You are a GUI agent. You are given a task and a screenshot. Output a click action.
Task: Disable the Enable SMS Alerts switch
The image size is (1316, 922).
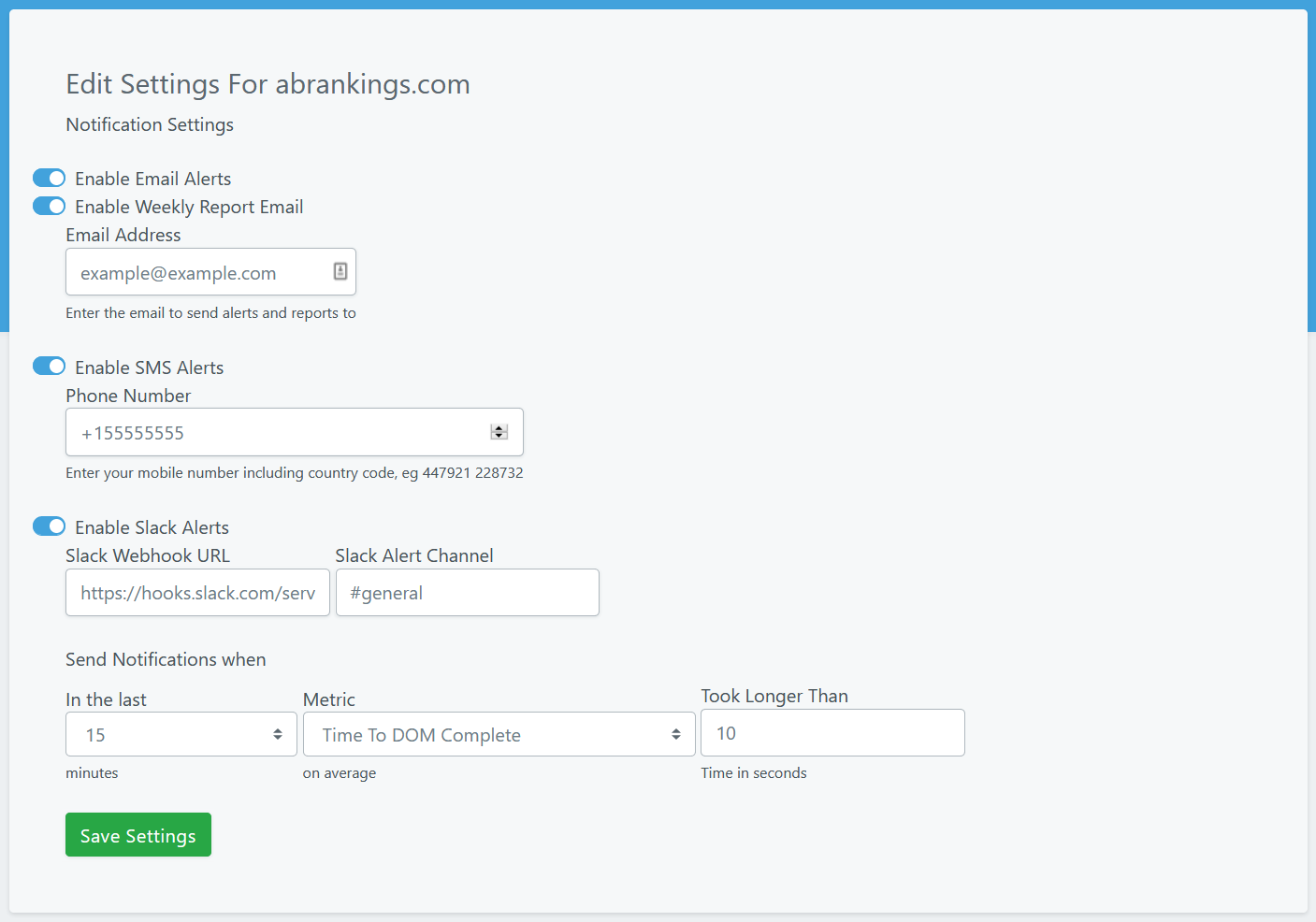point(49,366)
